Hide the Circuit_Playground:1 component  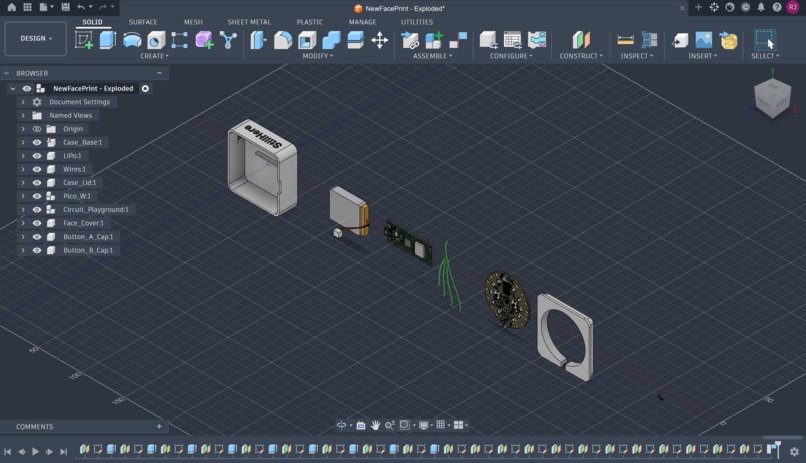pos(37,210)
